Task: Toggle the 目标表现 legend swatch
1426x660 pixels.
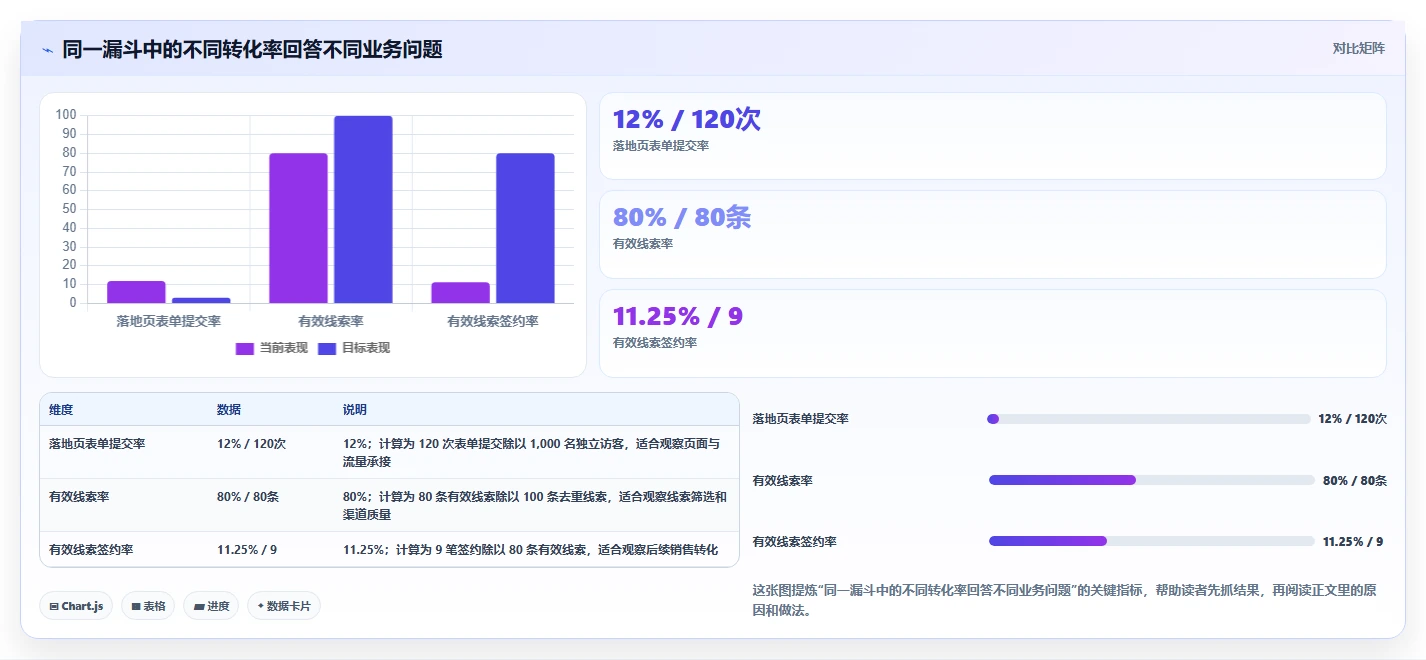Action: pyautogui.click(x=327, y=348)
